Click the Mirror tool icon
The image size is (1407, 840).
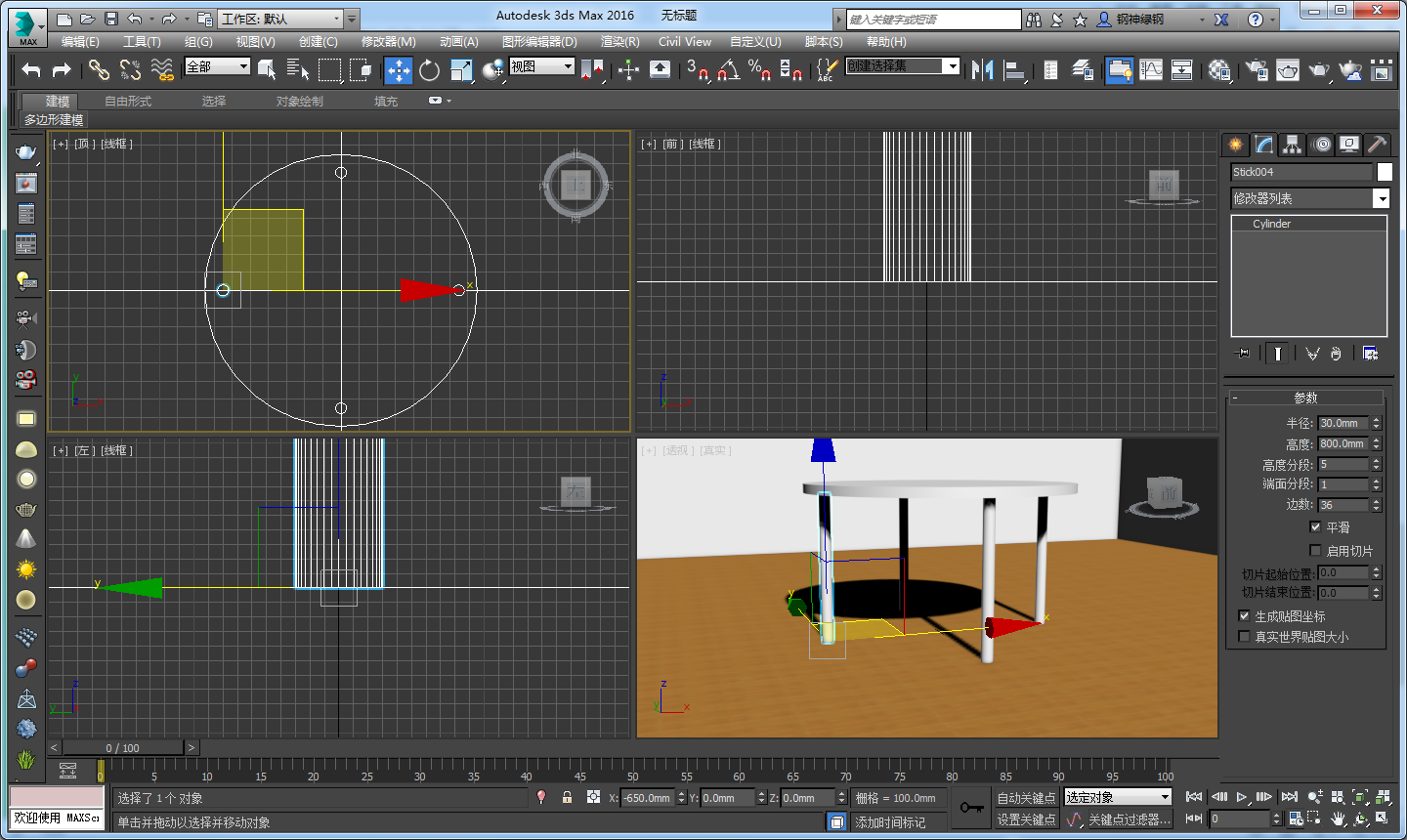click(x=982, y=69)
